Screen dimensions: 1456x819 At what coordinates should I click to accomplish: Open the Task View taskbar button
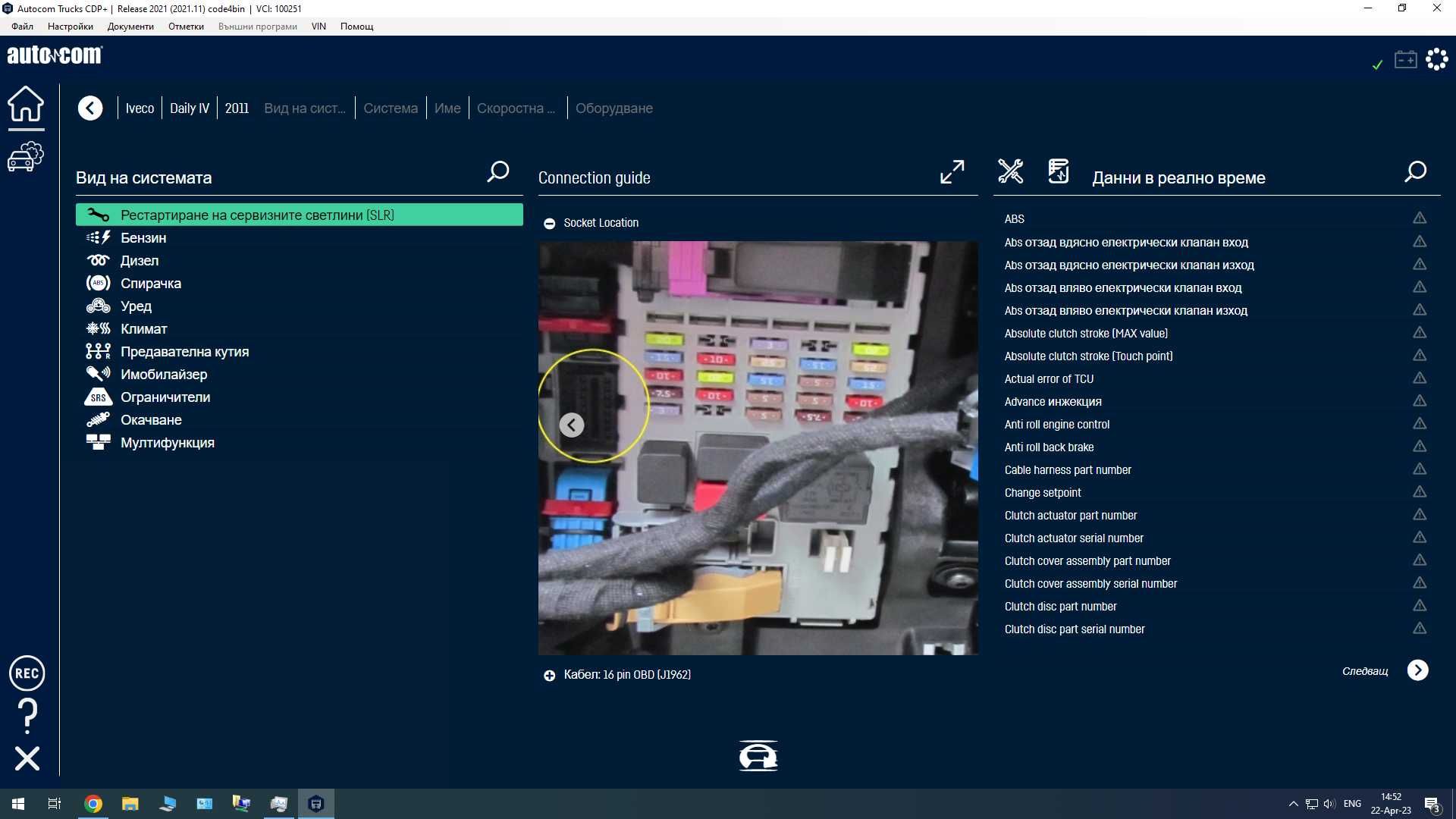point(55,804)
